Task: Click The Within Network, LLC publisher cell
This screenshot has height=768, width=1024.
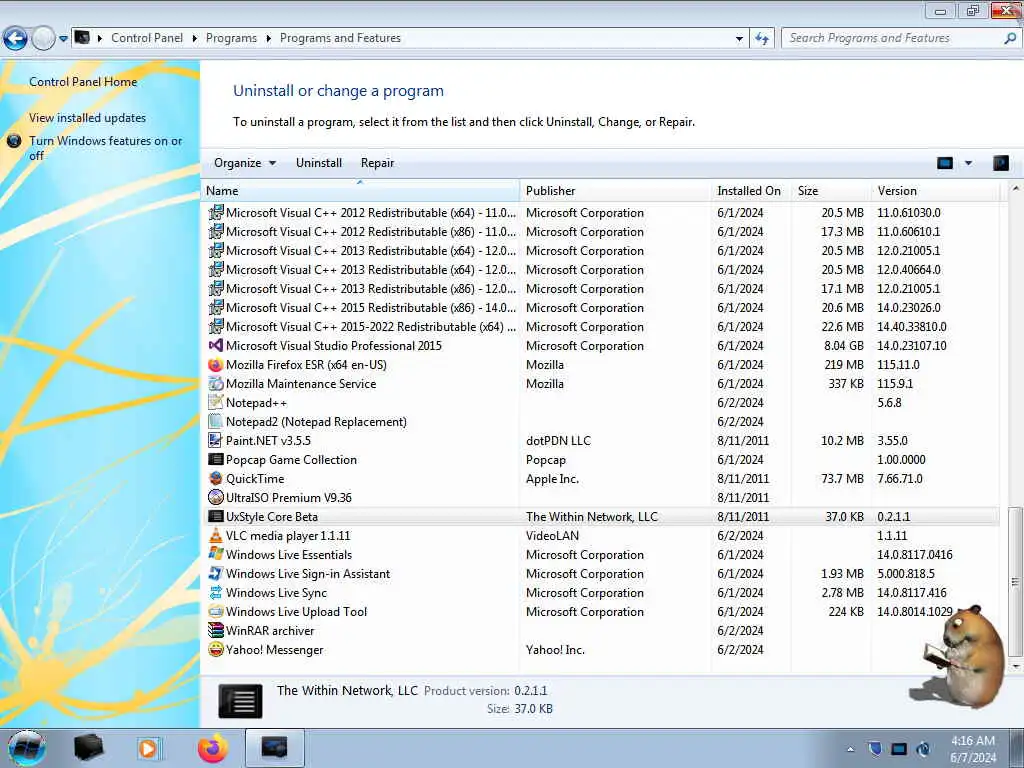Action: (592, 517)
